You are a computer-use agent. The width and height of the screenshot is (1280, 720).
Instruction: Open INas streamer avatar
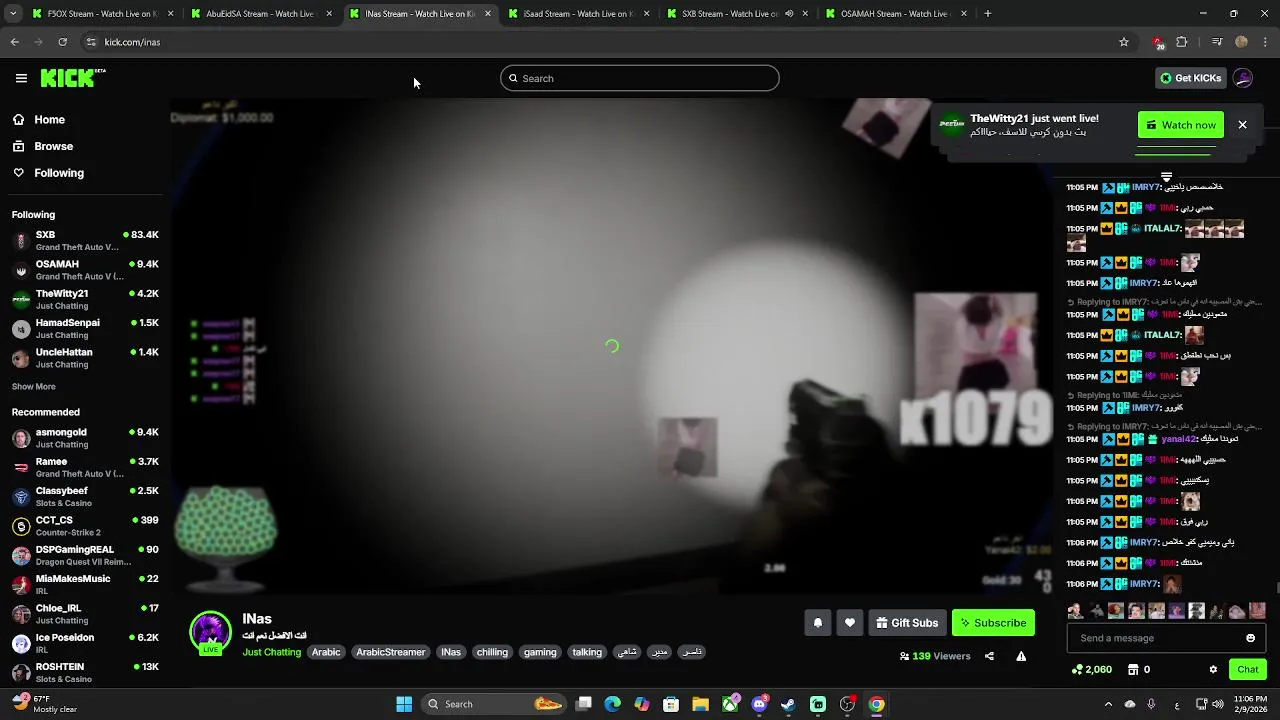point(210,632)
